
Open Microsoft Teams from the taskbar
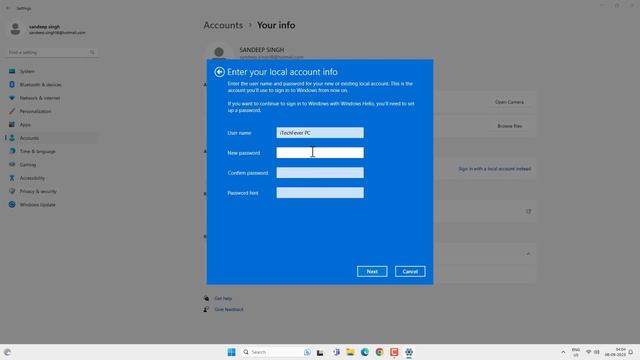pos(336,352)
